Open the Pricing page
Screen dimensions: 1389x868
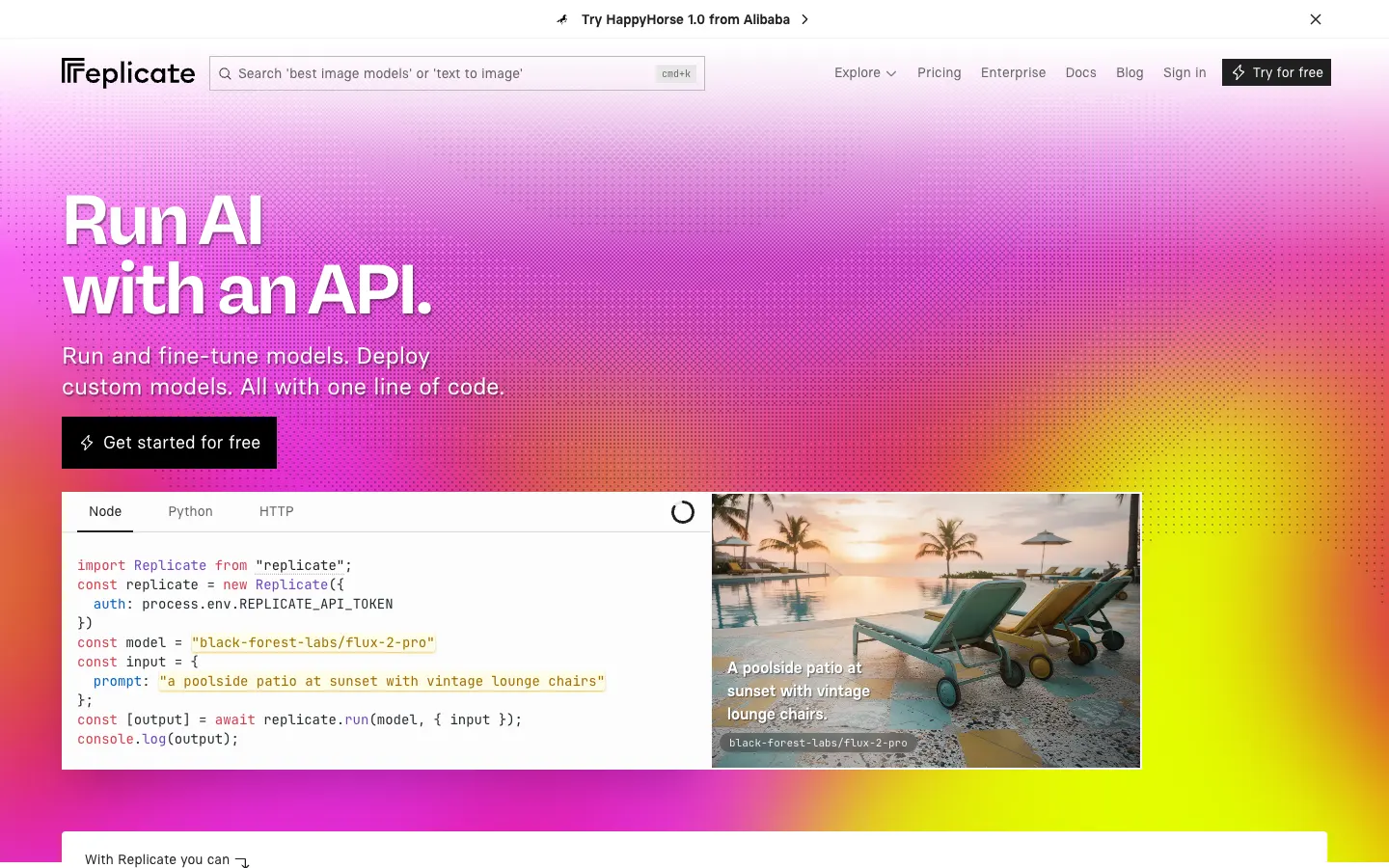coord(939,72)
